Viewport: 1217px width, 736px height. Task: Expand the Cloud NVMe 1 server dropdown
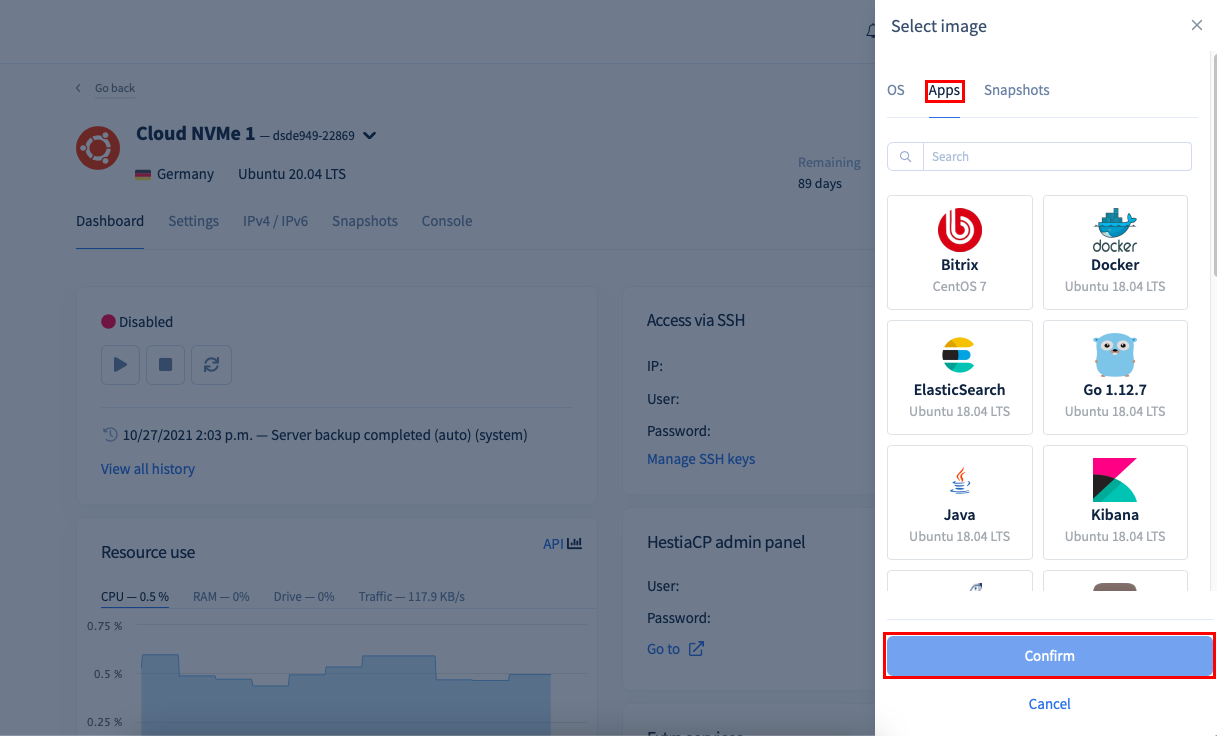pos(369,135)
